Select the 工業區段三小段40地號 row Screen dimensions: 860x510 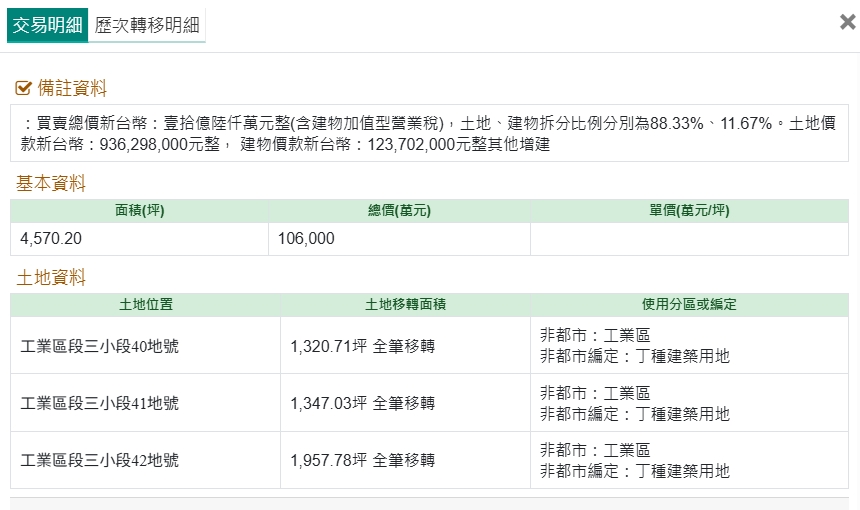(x=100, y=347)
